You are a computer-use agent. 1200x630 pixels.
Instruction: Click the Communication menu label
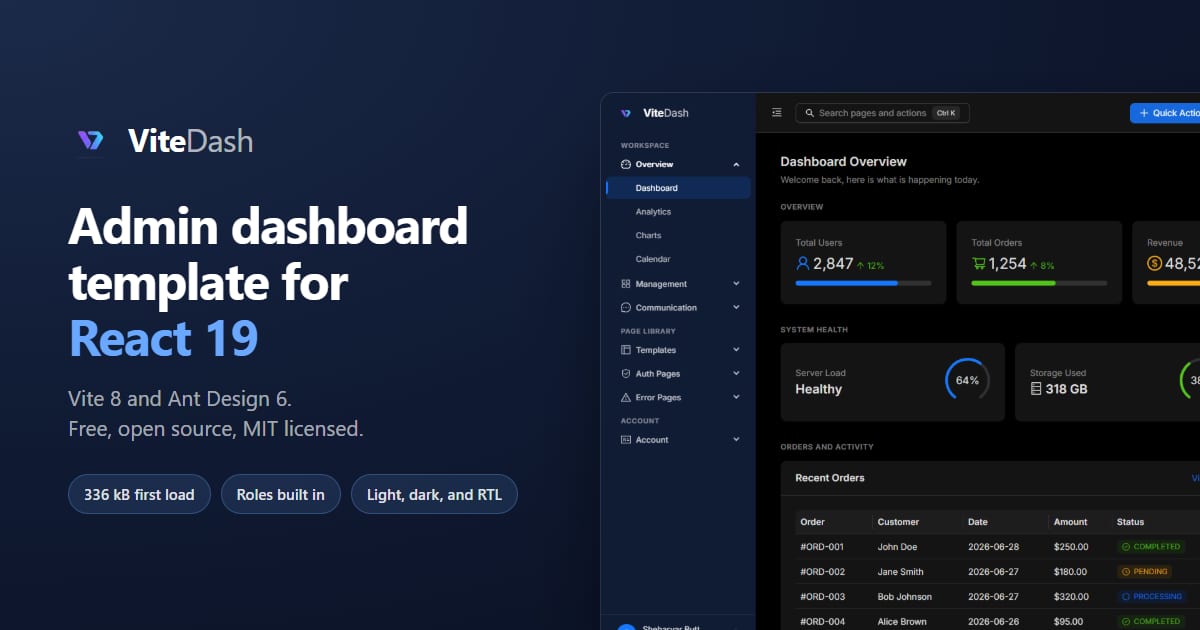(666, 308)
